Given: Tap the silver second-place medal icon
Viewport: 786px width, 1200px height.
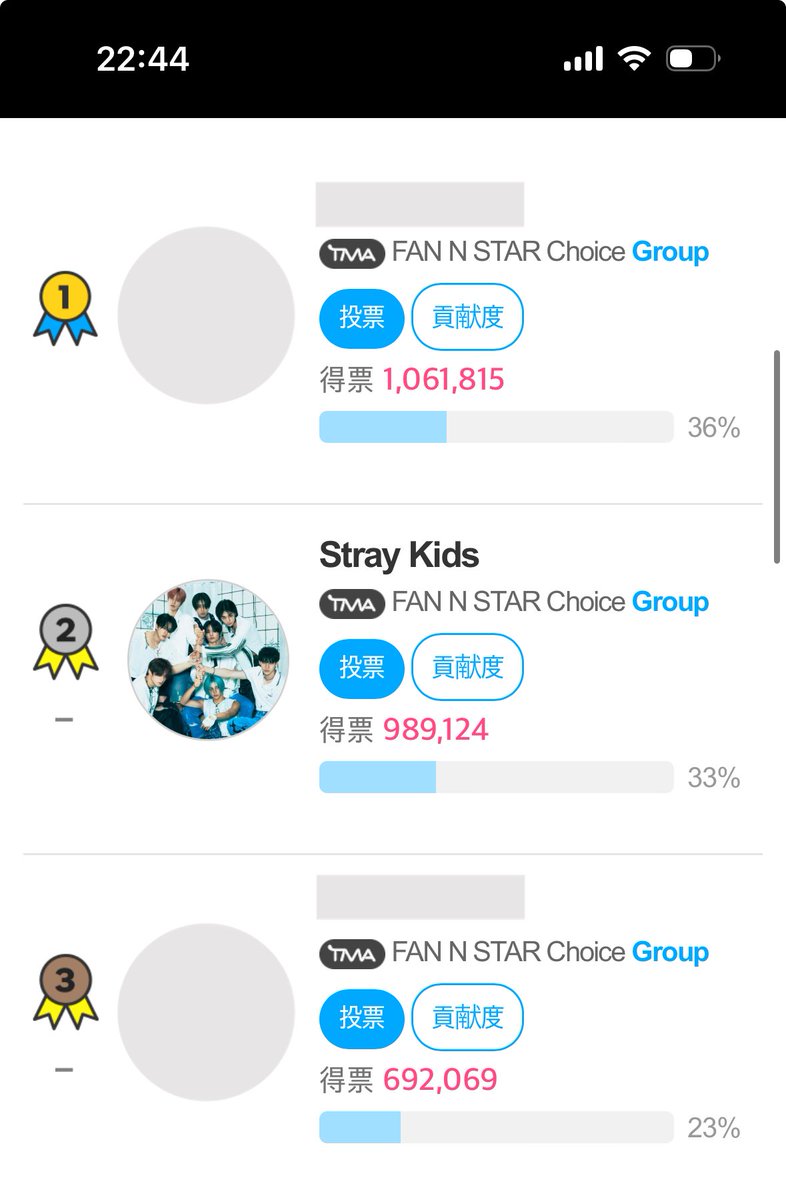Looking at the screenshot, I should [65, 643].
